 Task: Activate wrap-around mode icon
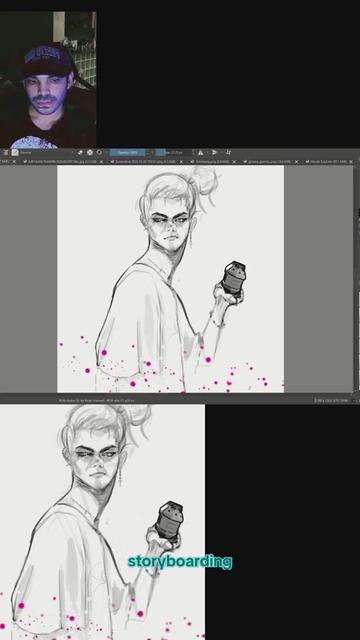[228, 152]
